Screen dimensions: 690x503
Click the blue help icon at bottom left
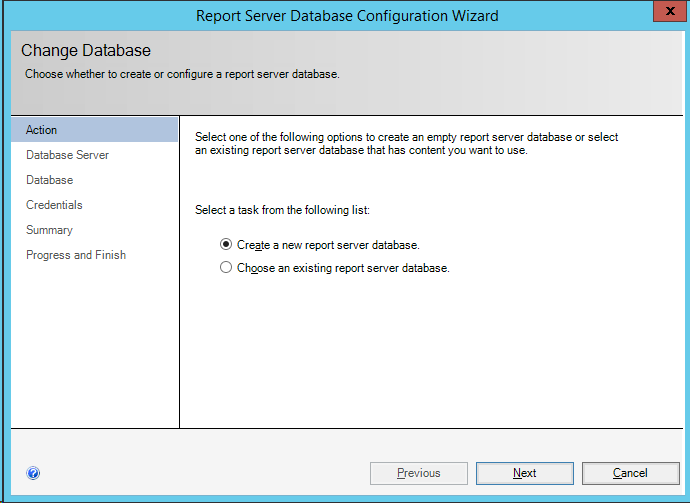coord(33,474)
